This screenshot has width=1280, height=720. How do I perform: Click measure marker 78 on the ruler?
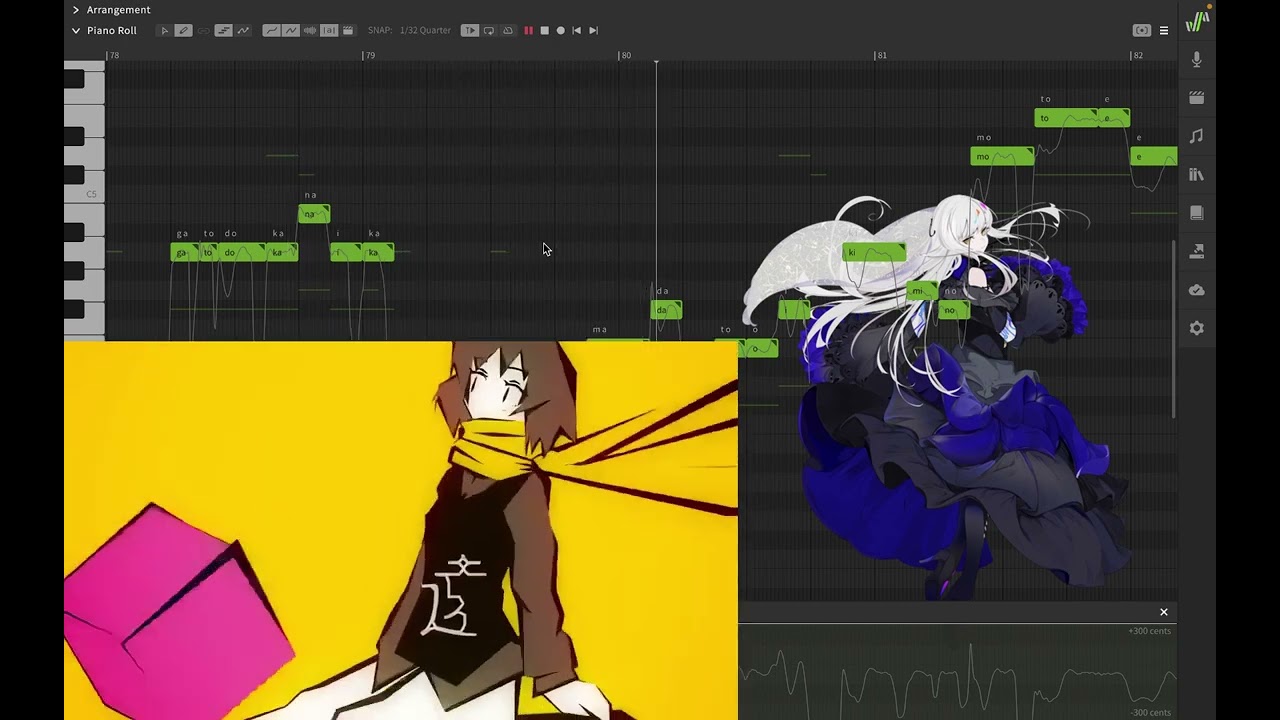(114, 55)
